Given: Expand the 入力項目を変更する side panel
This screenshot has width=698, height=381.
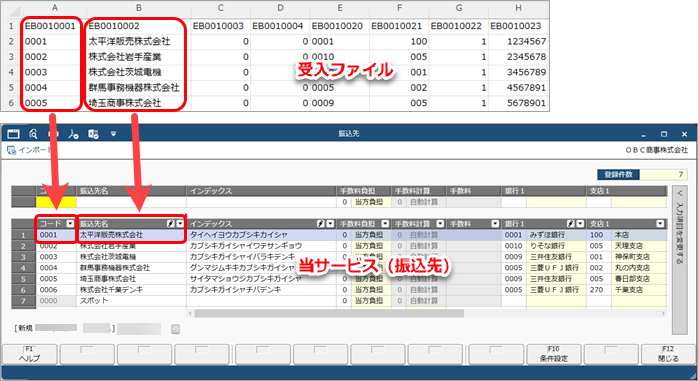Looking at the screenshot, I should (x=679, y=260).
